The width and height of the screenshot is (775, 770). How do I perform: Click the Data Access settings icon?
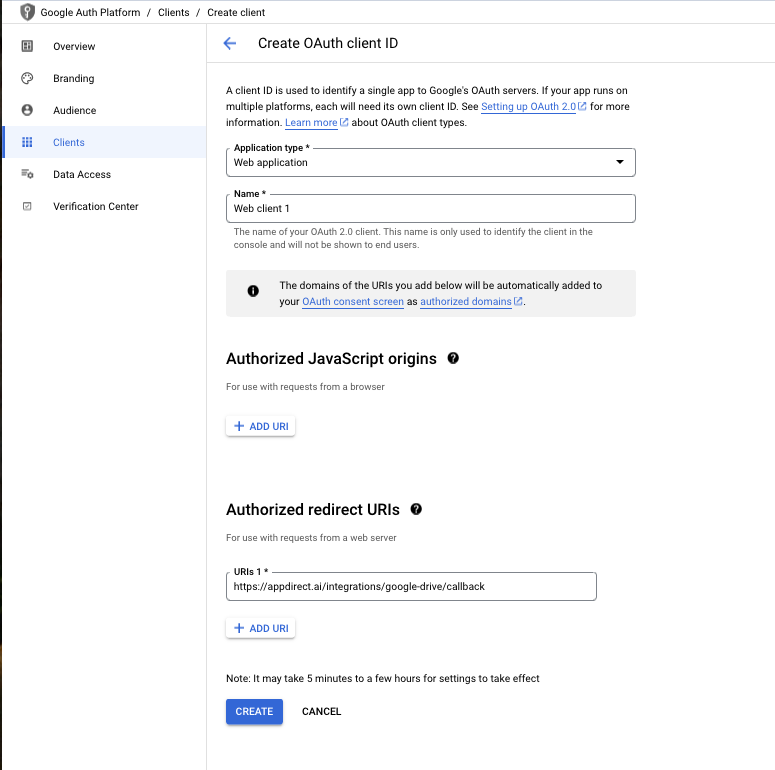click(x=27, y=174)
